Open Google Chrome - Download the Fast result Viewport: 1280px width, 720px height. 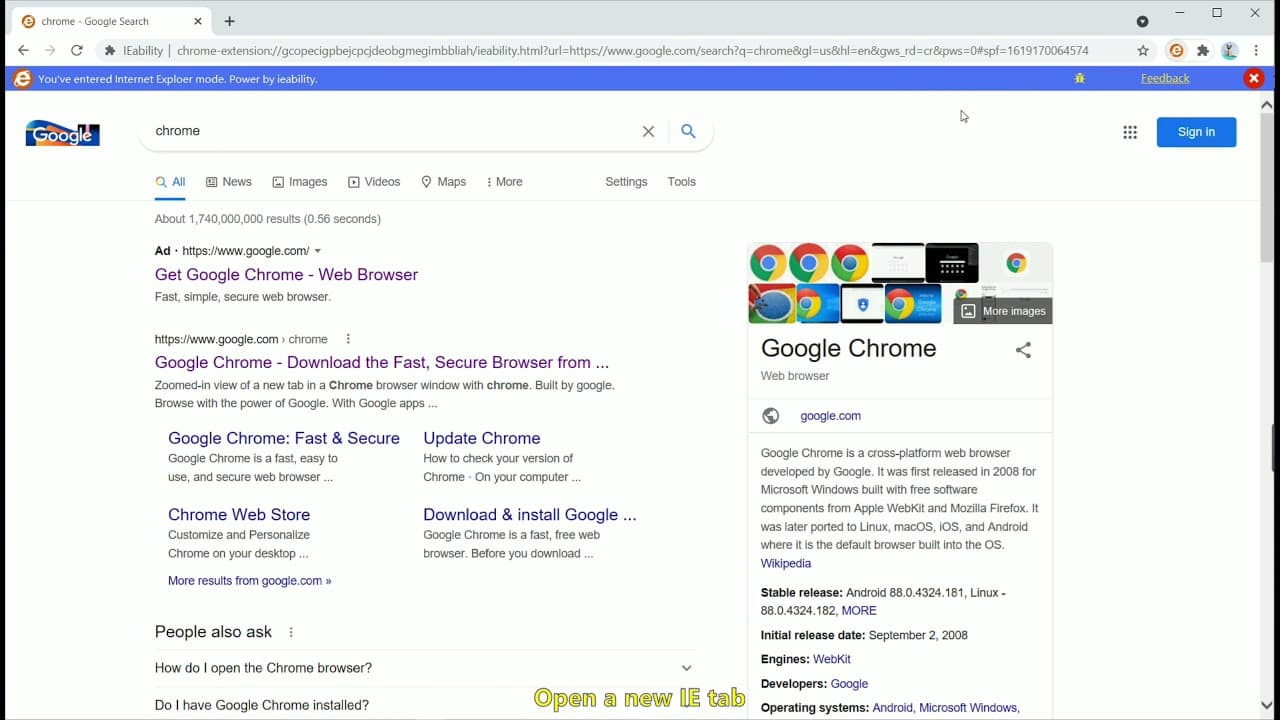coord(382,362)
